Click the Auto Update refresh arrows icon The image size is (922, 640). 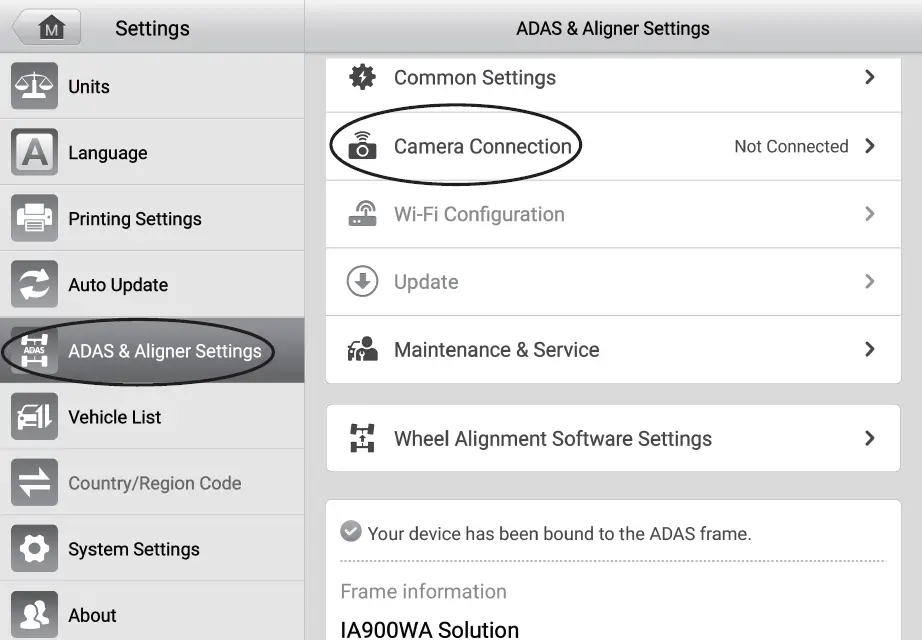point(34,284)
